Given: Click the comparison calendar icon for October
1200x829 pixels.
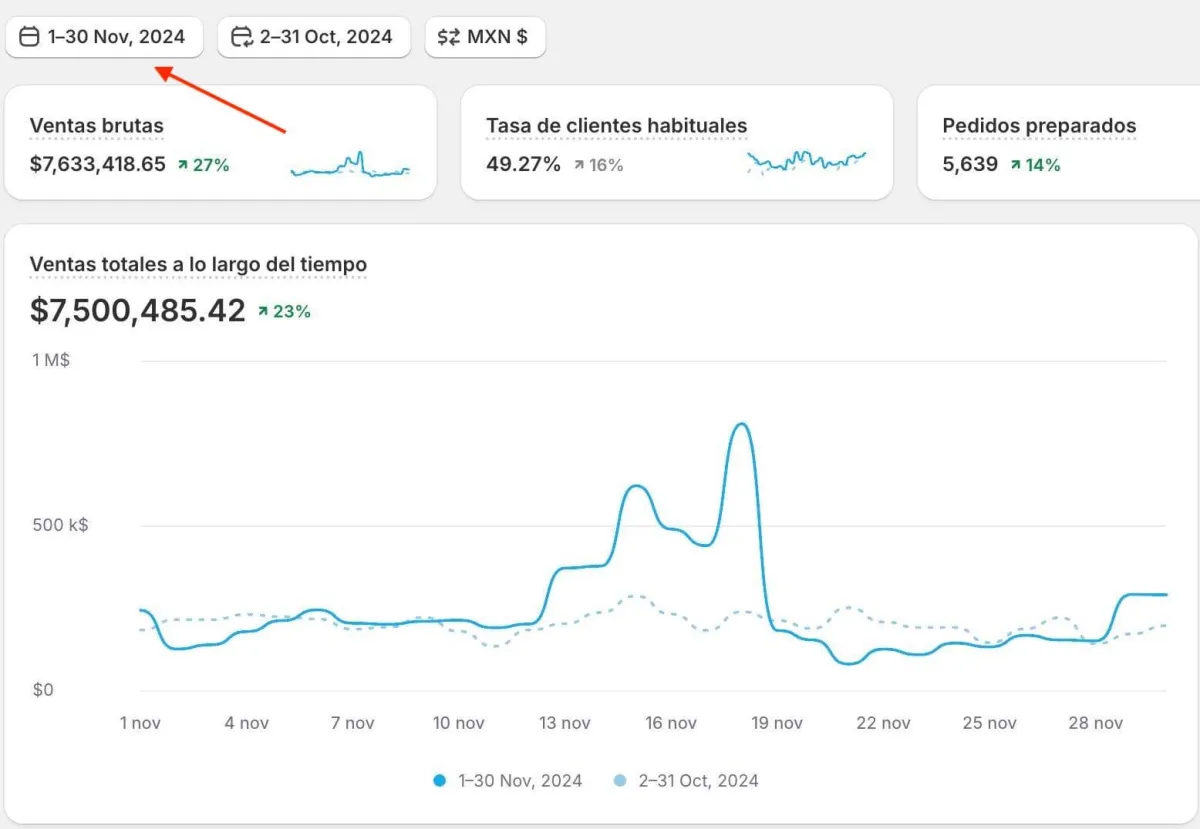Looking at the screenshot, I should tap(242, 37).
